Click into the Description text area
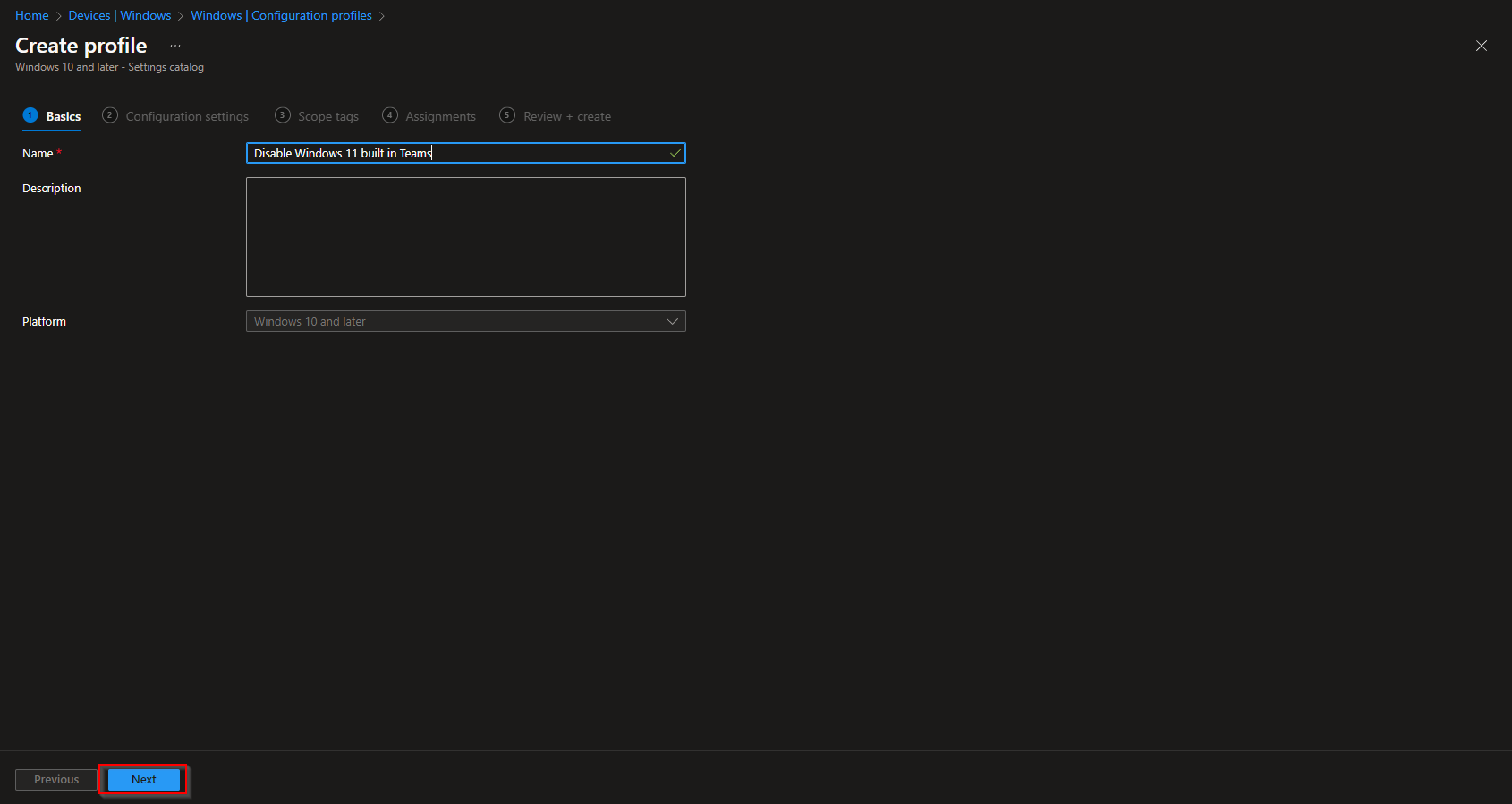The width and height of the screenshot is (1512, 804). 466,237
